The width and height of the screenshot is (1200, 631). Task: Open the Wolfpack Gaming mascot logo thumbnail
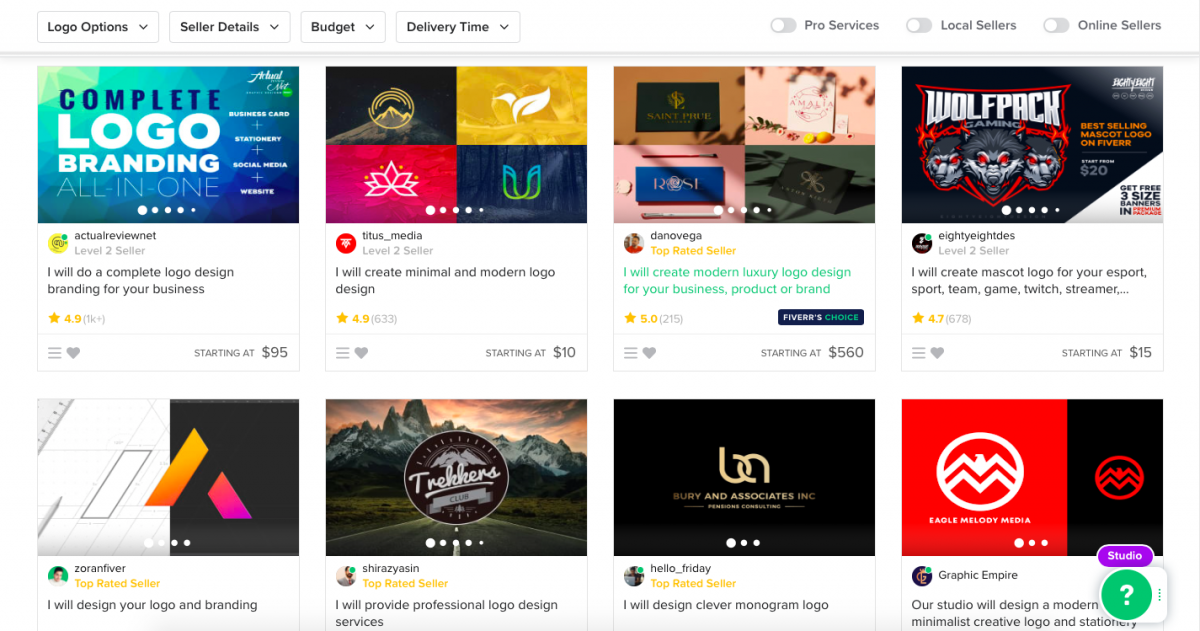tap(1032, 145)
